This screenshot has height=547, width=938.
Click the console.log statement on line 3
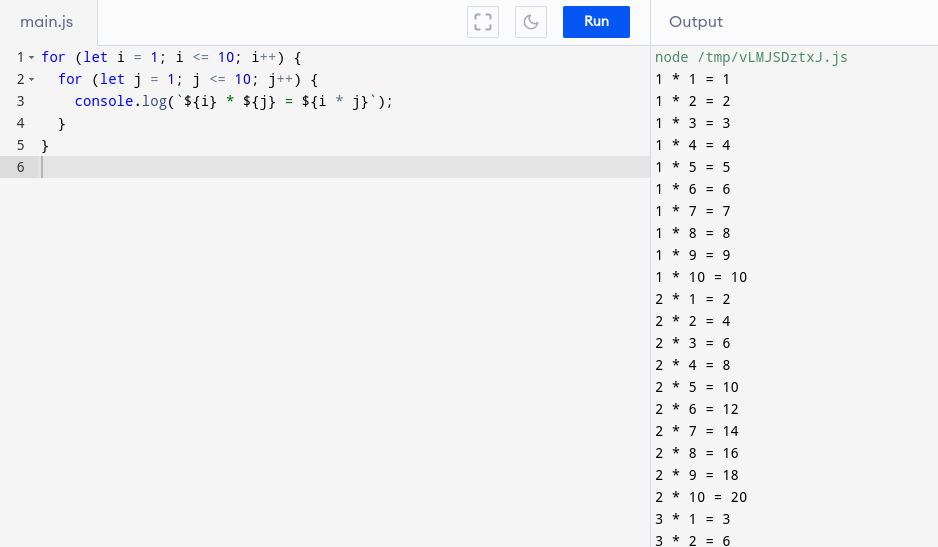tap(233, 101)
